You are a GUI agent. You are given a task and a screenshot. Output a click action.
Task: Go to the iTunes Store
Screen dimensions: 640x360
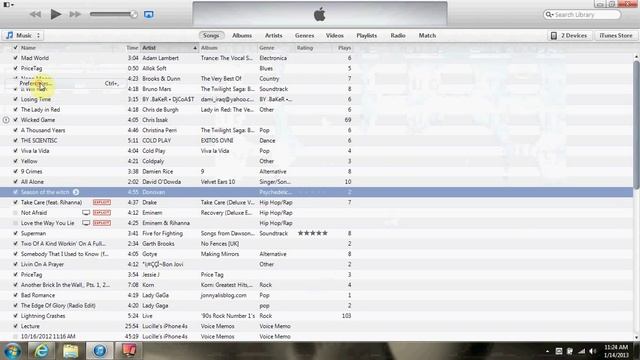(616, 36)
